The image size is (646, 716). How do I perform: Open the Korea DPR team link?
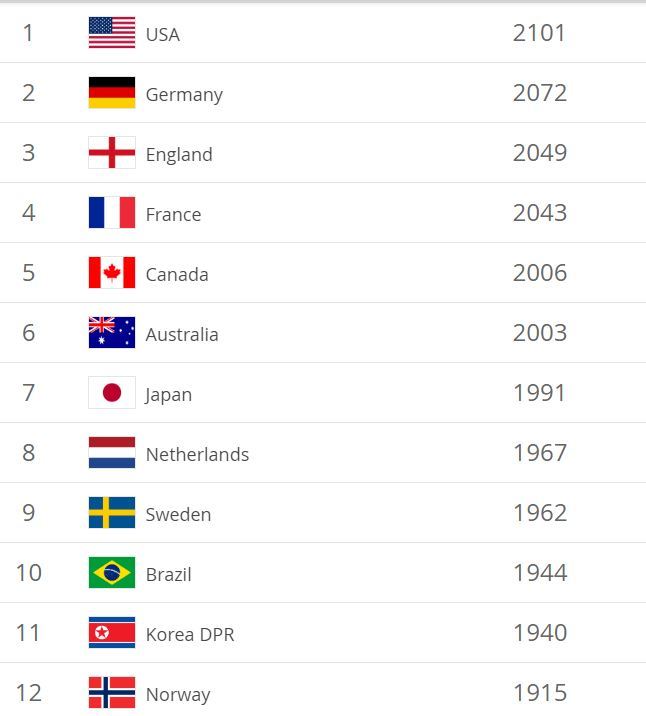190,634
